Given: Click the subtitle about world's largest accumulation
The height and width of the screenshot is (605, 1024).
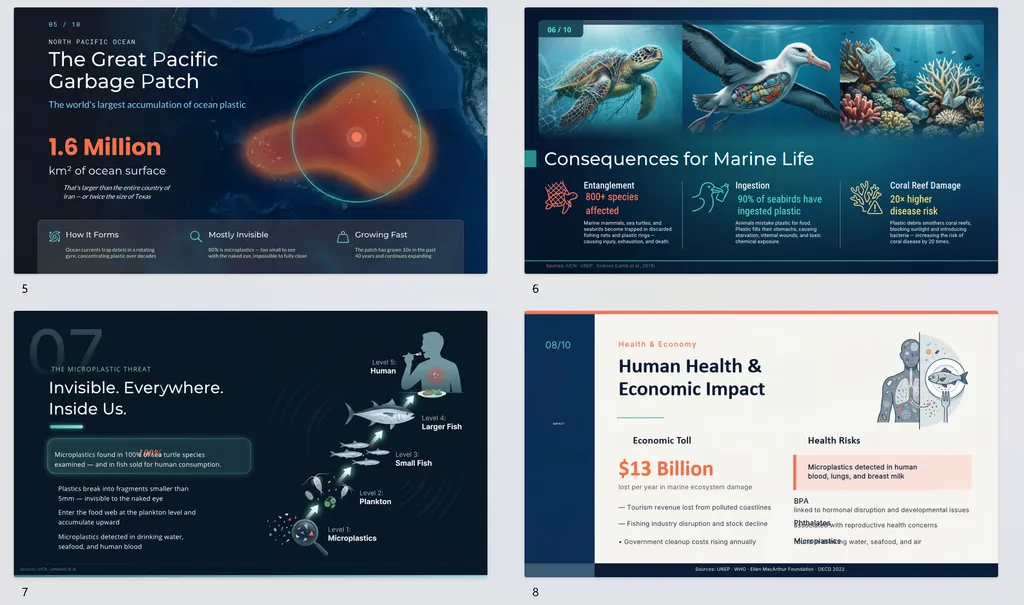Looking at the screenshot, I should (x=147, y=105).
